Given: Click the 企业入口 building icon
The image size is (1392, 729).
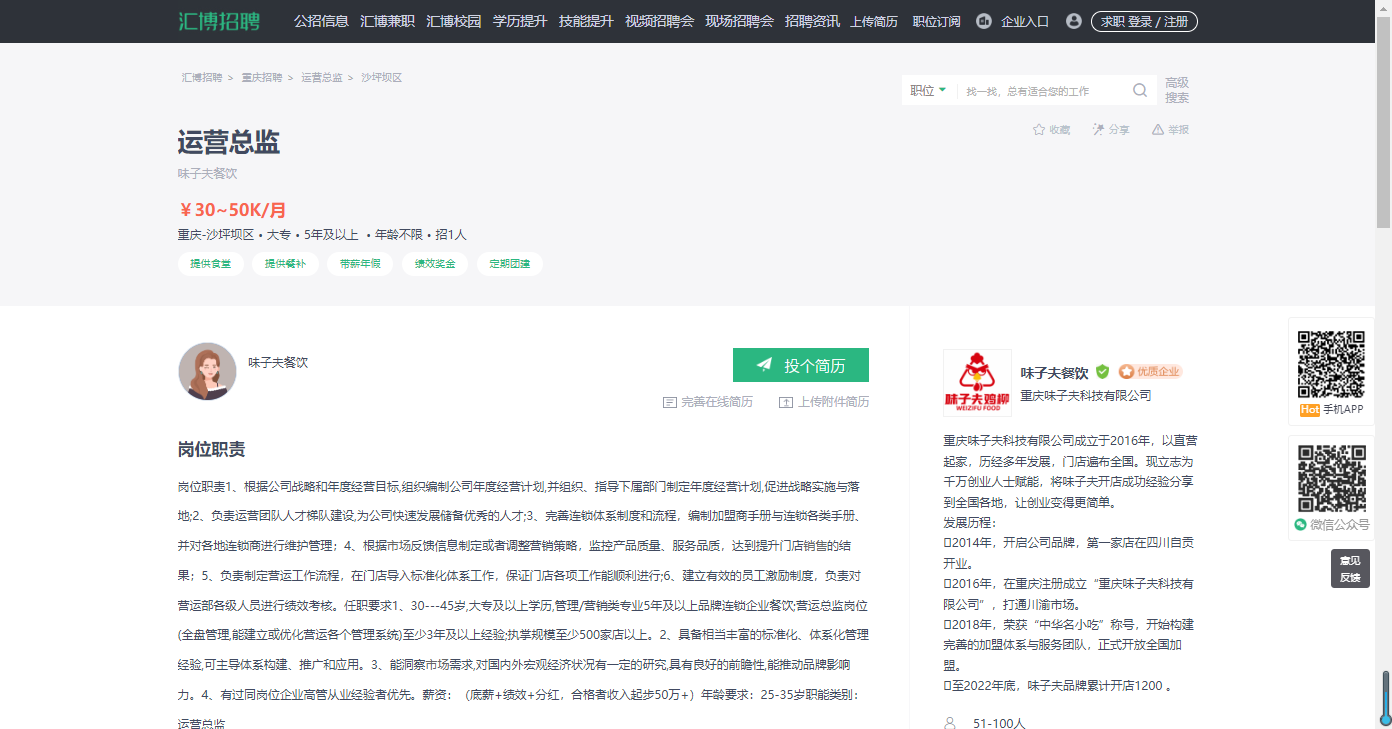Looking at the screenshot, I should point(983,21).
